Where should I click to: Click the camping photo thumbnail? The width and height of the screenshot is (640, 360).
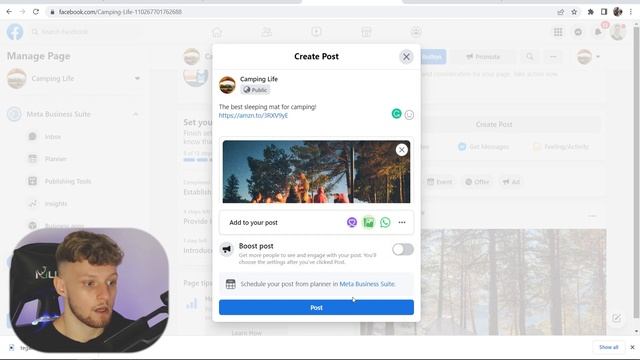pos(316,172)
